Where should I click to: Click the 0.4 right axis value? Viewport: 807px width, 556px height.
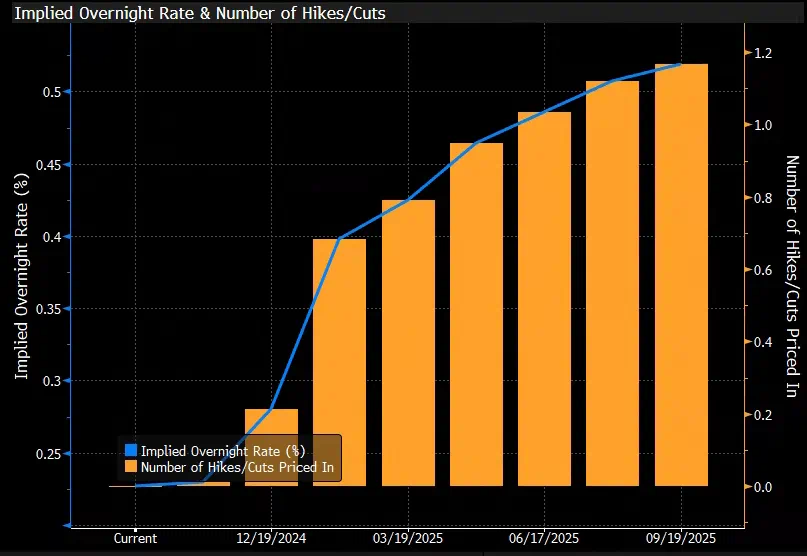coord(763,342)
